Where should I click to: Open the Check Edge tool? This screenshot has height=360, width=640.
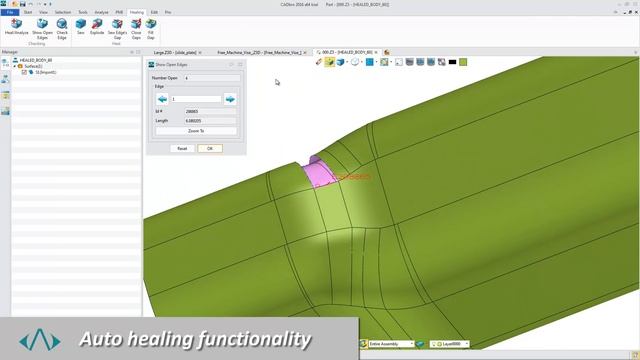(62, 29)
